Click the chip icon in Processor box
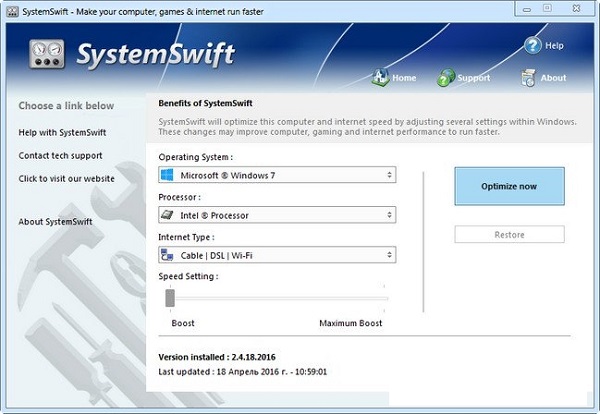 point(167,215)
